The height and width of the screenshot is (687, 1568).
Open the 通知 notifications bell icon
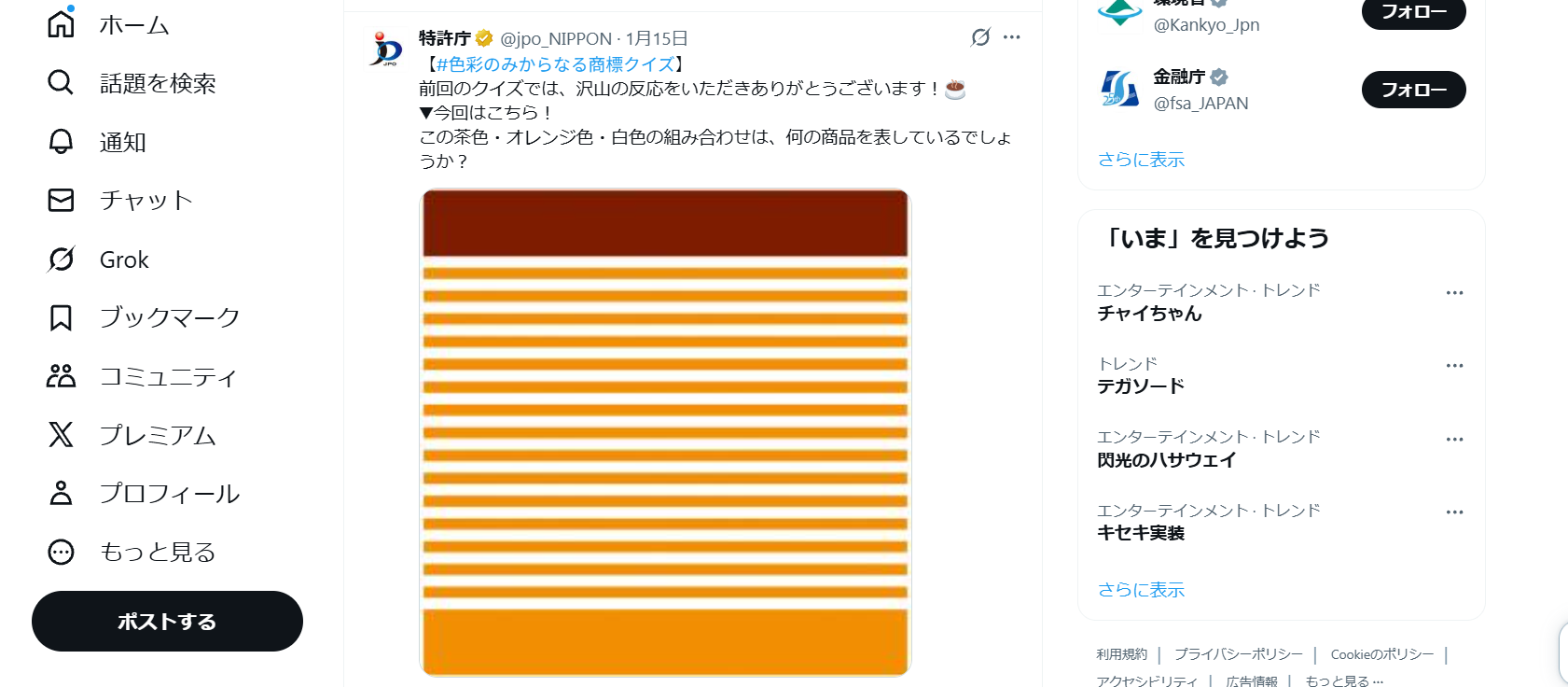pos(60,142)
